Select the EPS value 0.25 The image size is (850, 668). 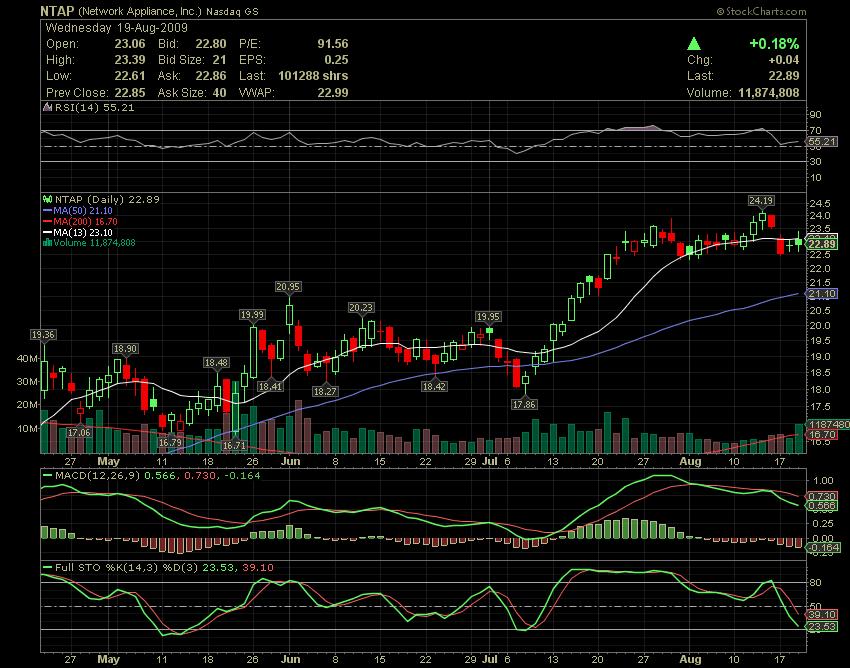(336, 60)
